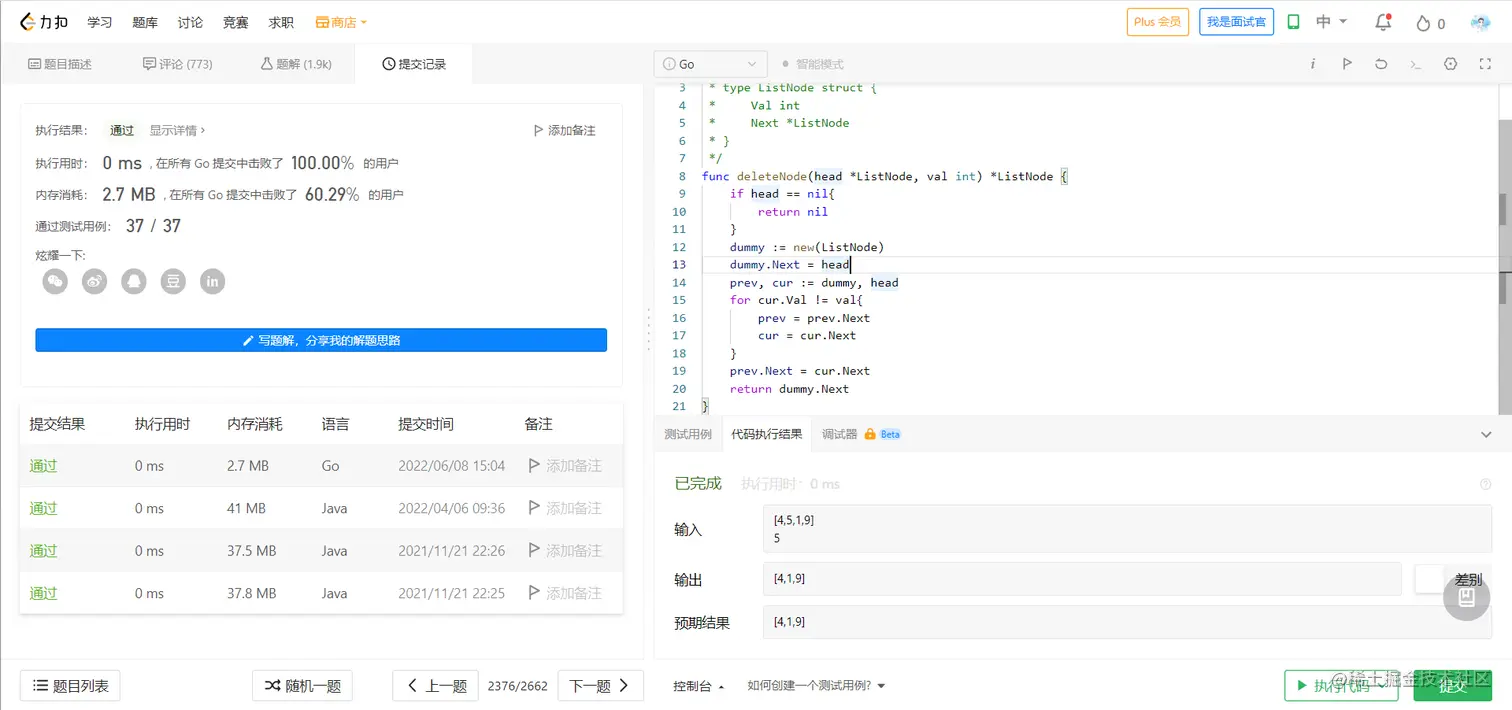Open the Go language dropdown
The image size is (1512, 710).
[x=711, y=64]
